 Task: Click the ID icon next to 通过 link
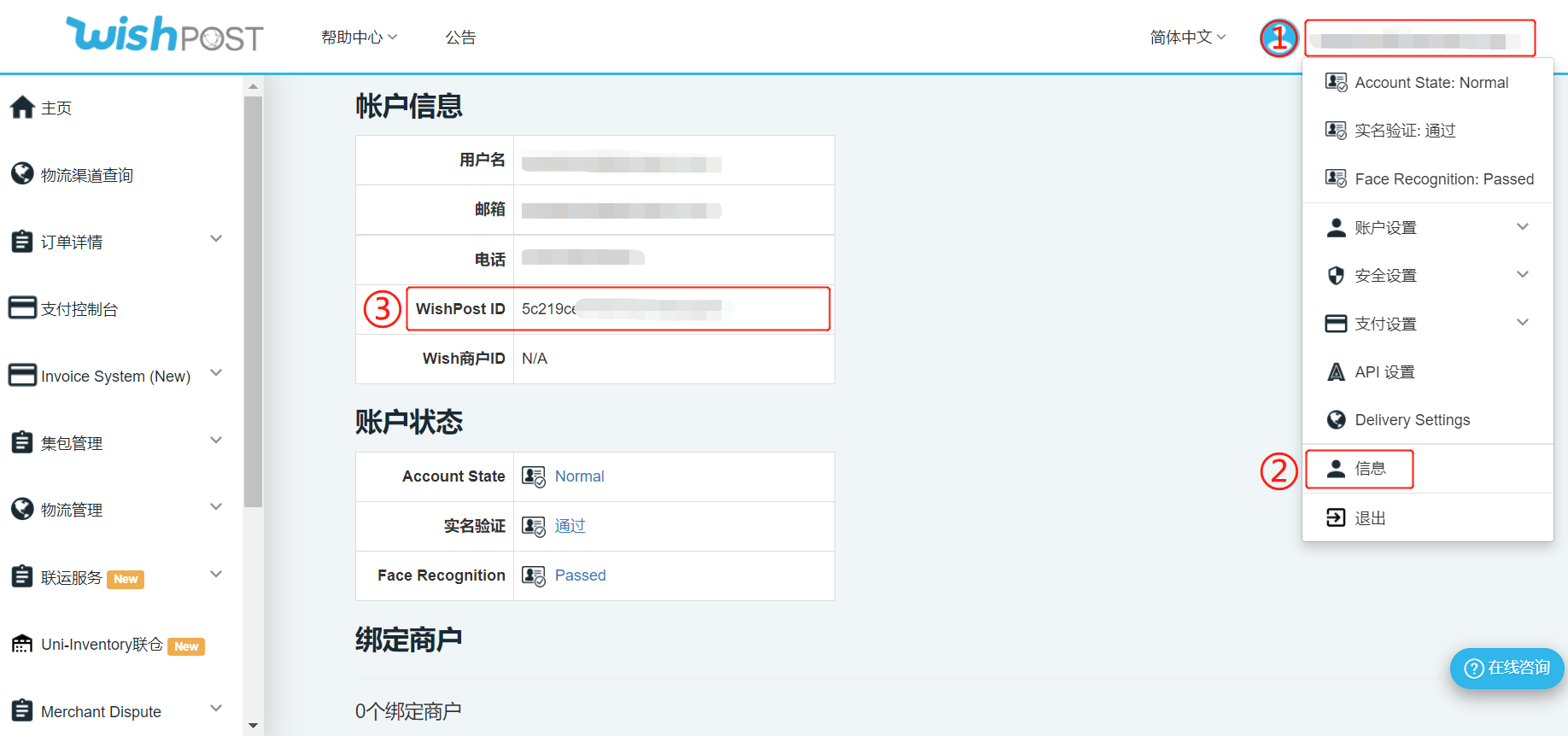(534, 526)
